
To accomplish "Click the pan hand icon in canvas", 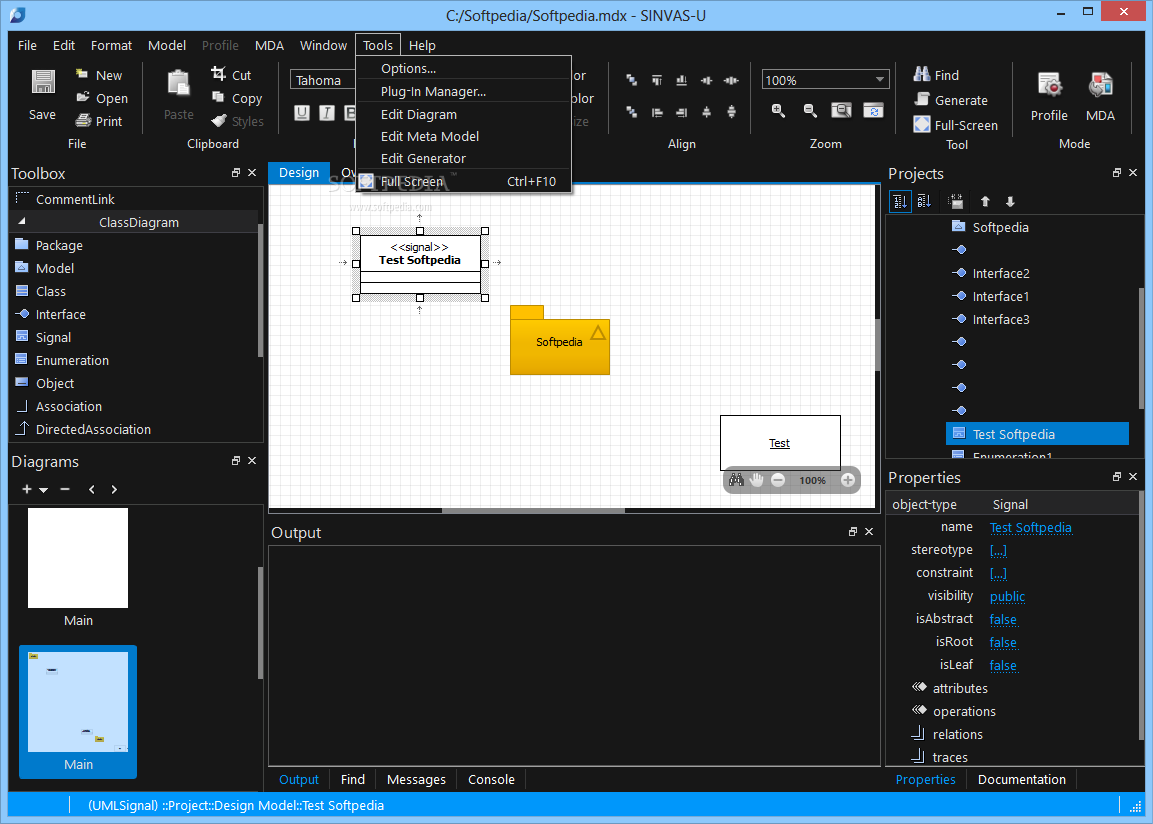I will tap(756, 480).
